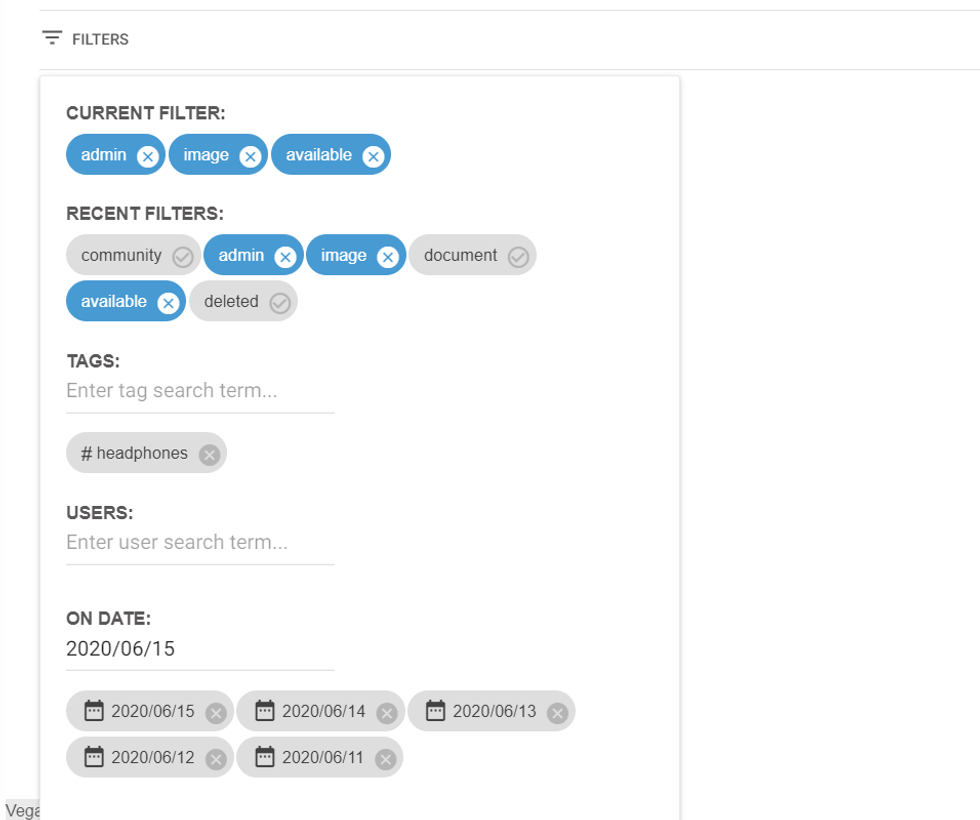
Task: Open the On Date field
Action: point(200,649)
